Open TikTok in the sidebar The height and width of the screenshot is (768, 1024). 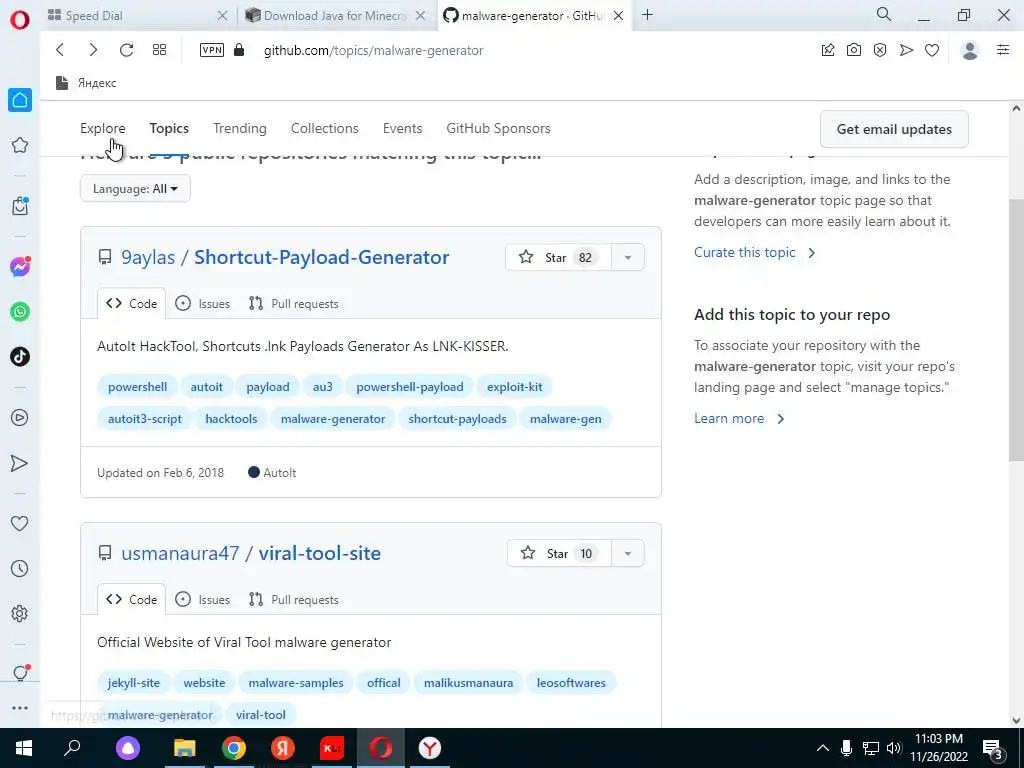pos(20,357)
